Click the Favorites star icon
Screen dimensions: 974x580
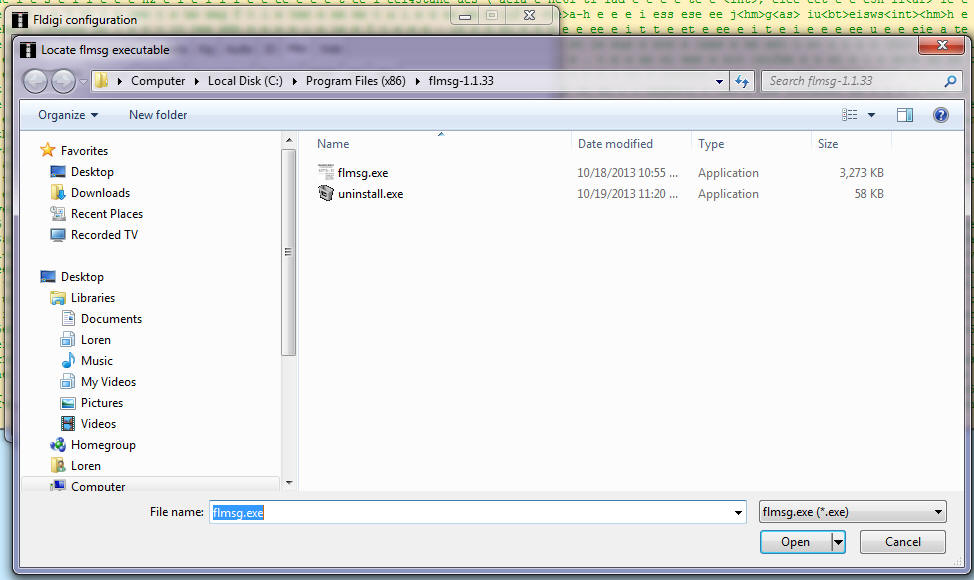coord(47,150)
